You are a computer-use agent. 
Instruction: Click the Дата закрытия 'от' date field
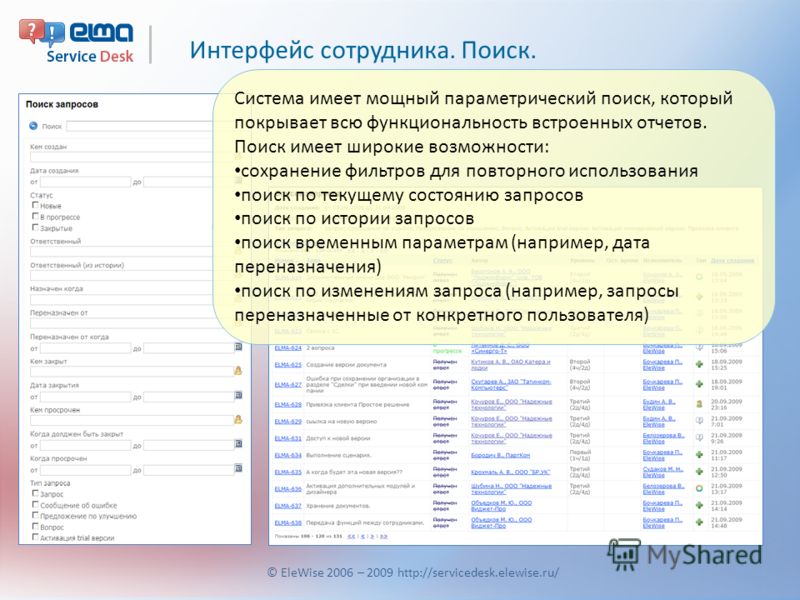pos(85,396)
